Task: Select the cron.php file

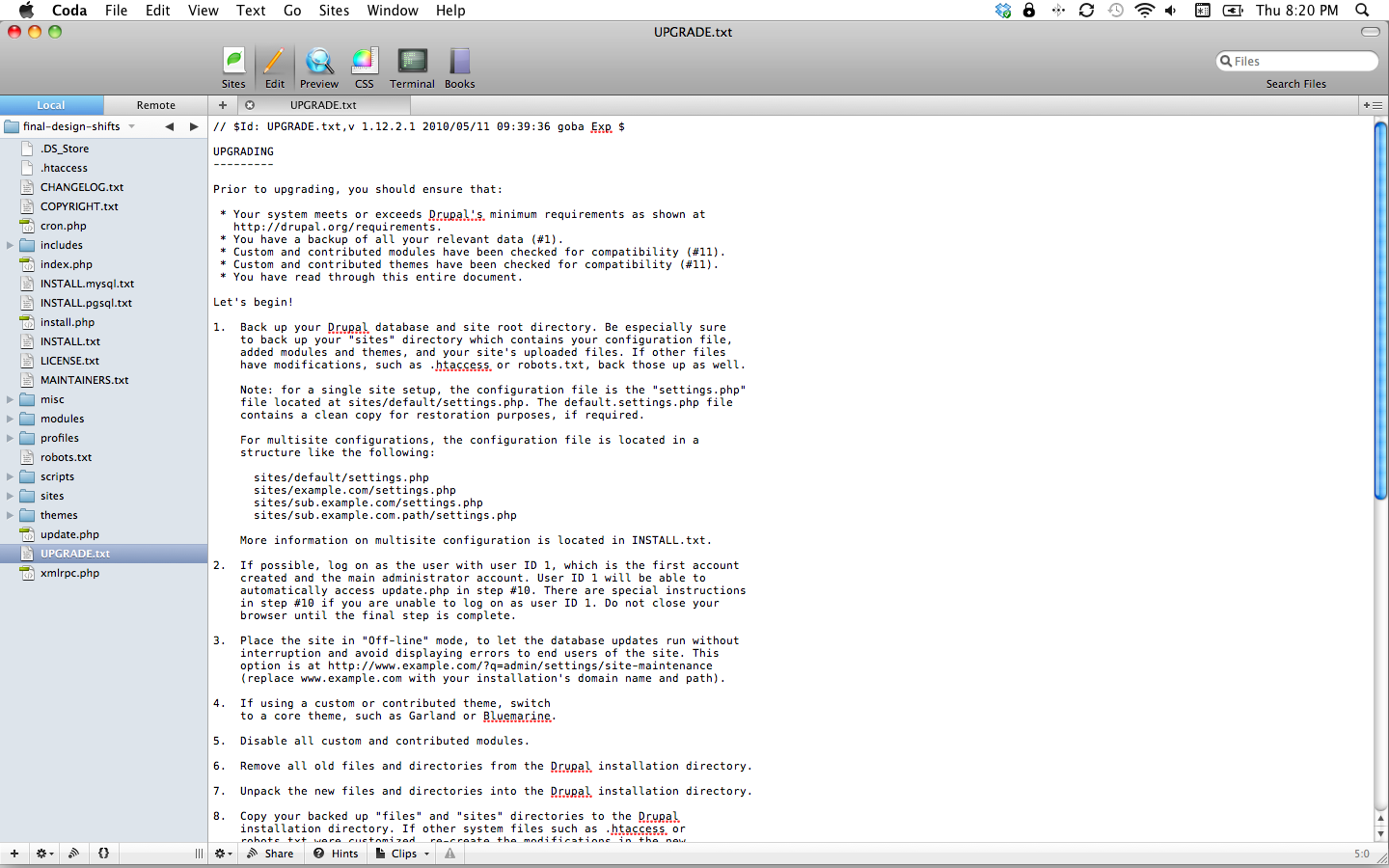Action: (x=103, y=226)
